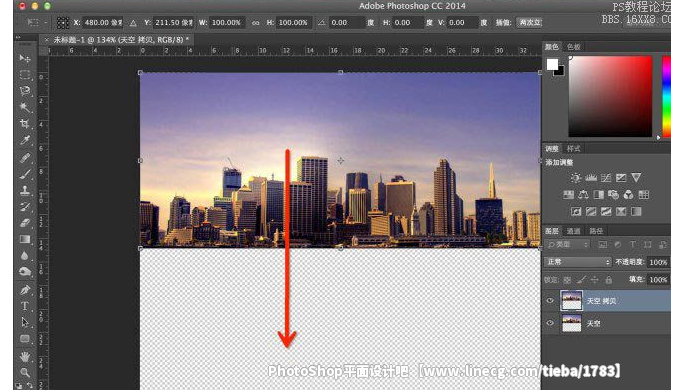676x390 pixels.
Task: Click the X position input field
Action: [x=103, y=22]
